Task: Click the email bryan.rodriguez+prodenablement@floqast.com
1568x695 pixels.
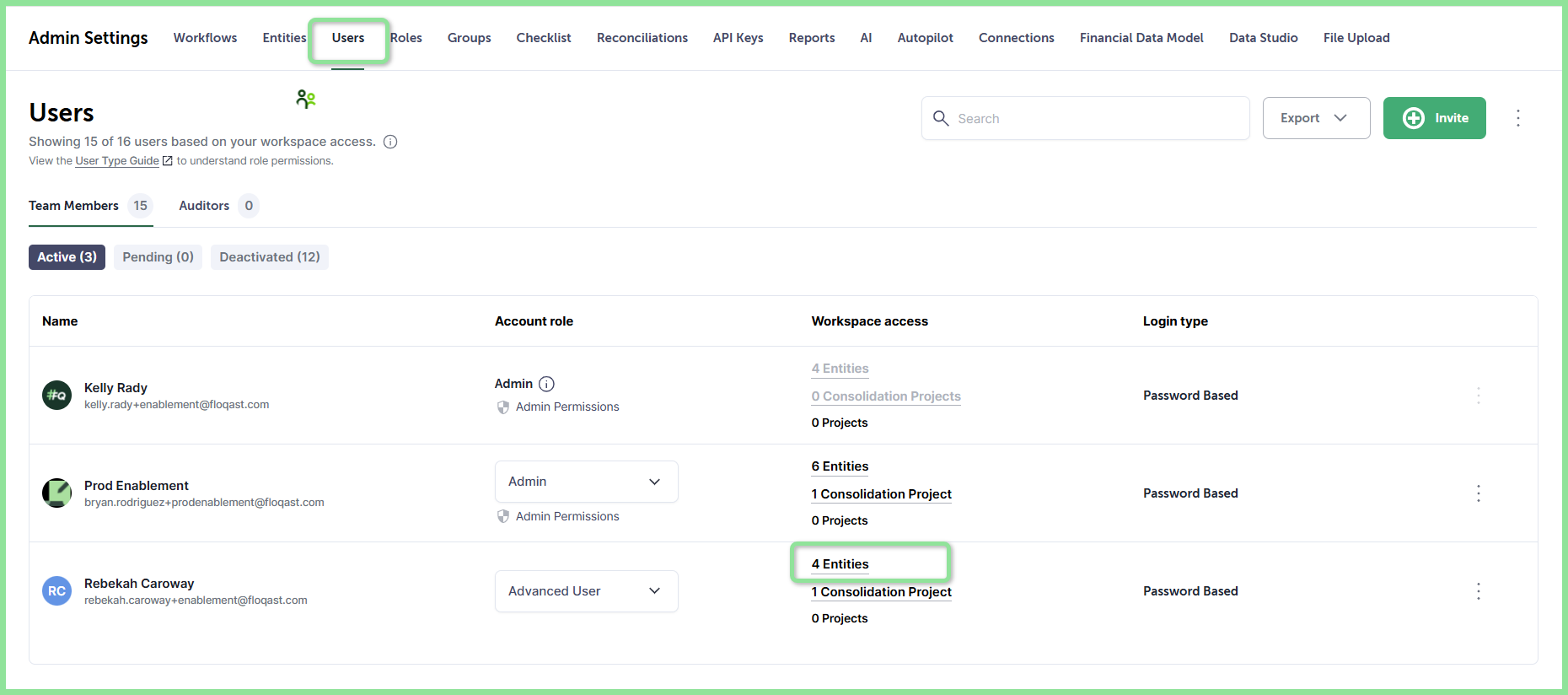Action: (204, 503)
